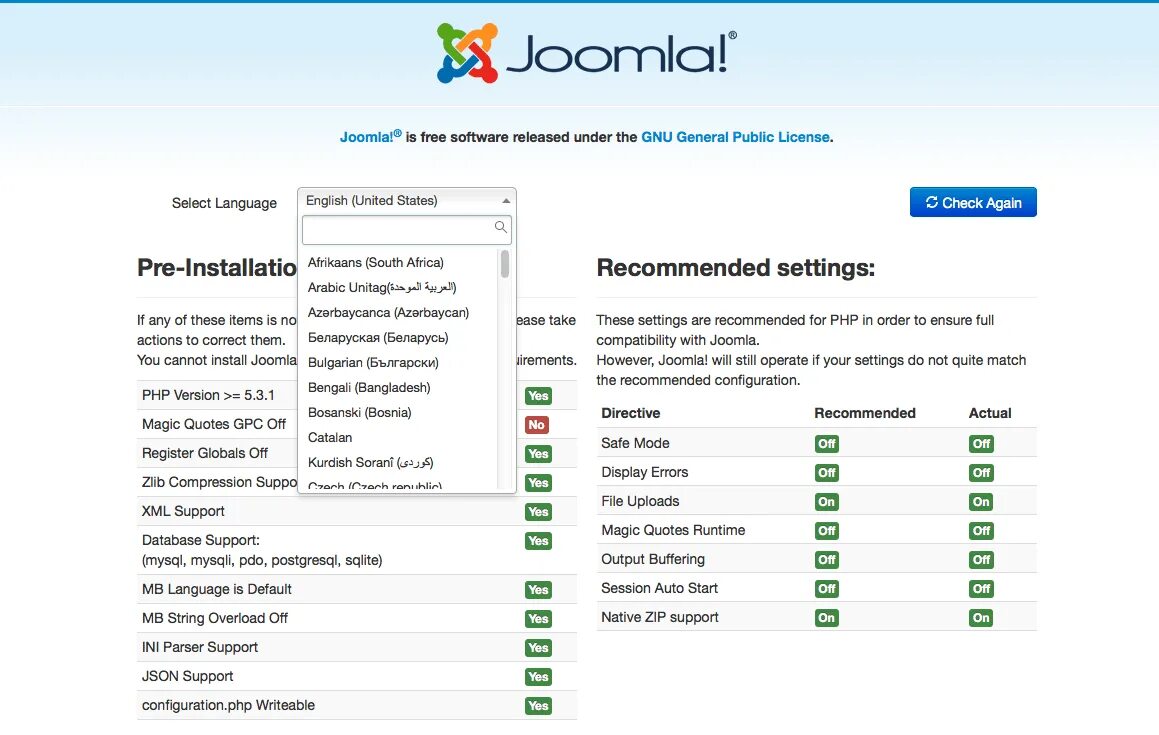Click Magic Quotes Runtime actual Off badge
The width and height of the screenshot is (1159, 735).
click(x=981, y=530)
